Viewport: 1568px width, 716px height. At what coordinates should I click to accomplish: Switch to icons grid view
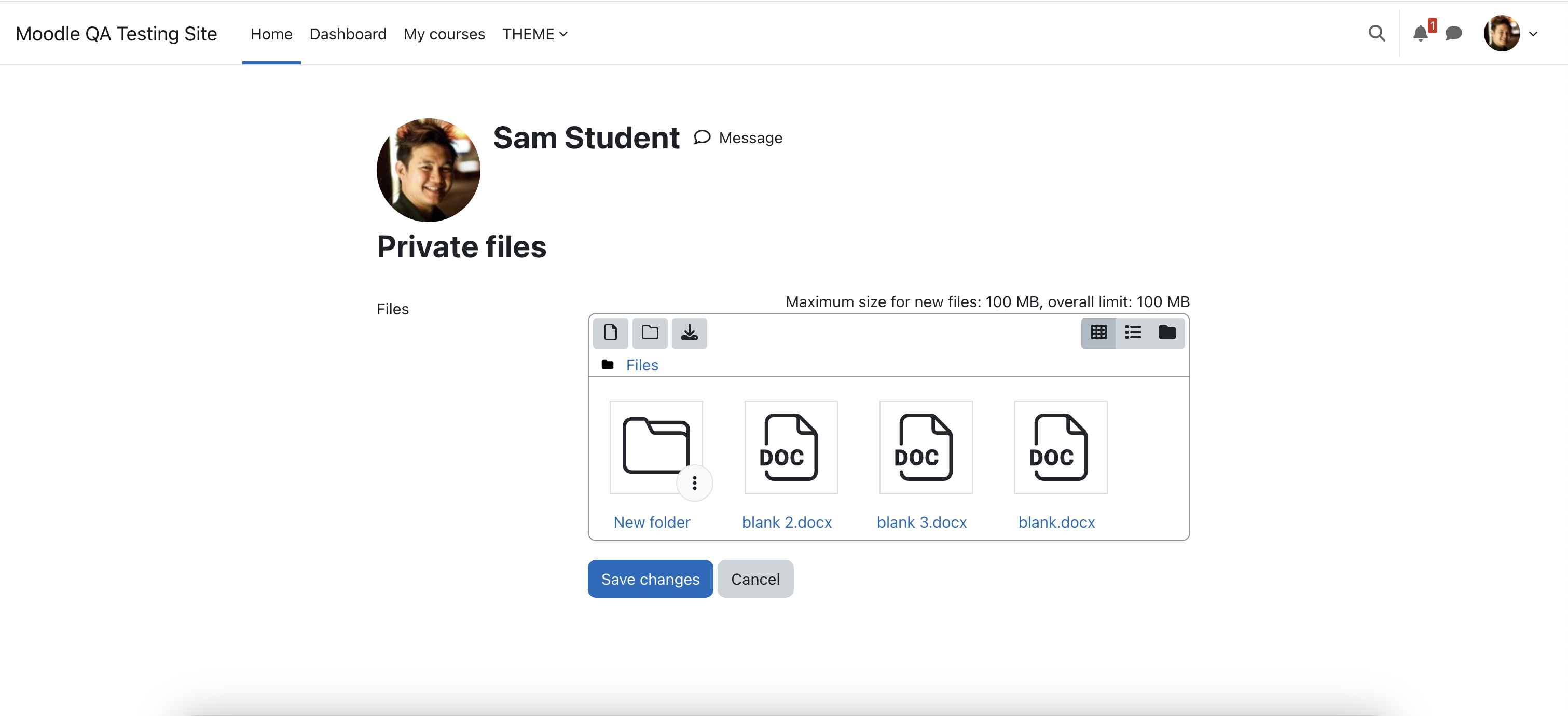click(x=1098, y=333)
